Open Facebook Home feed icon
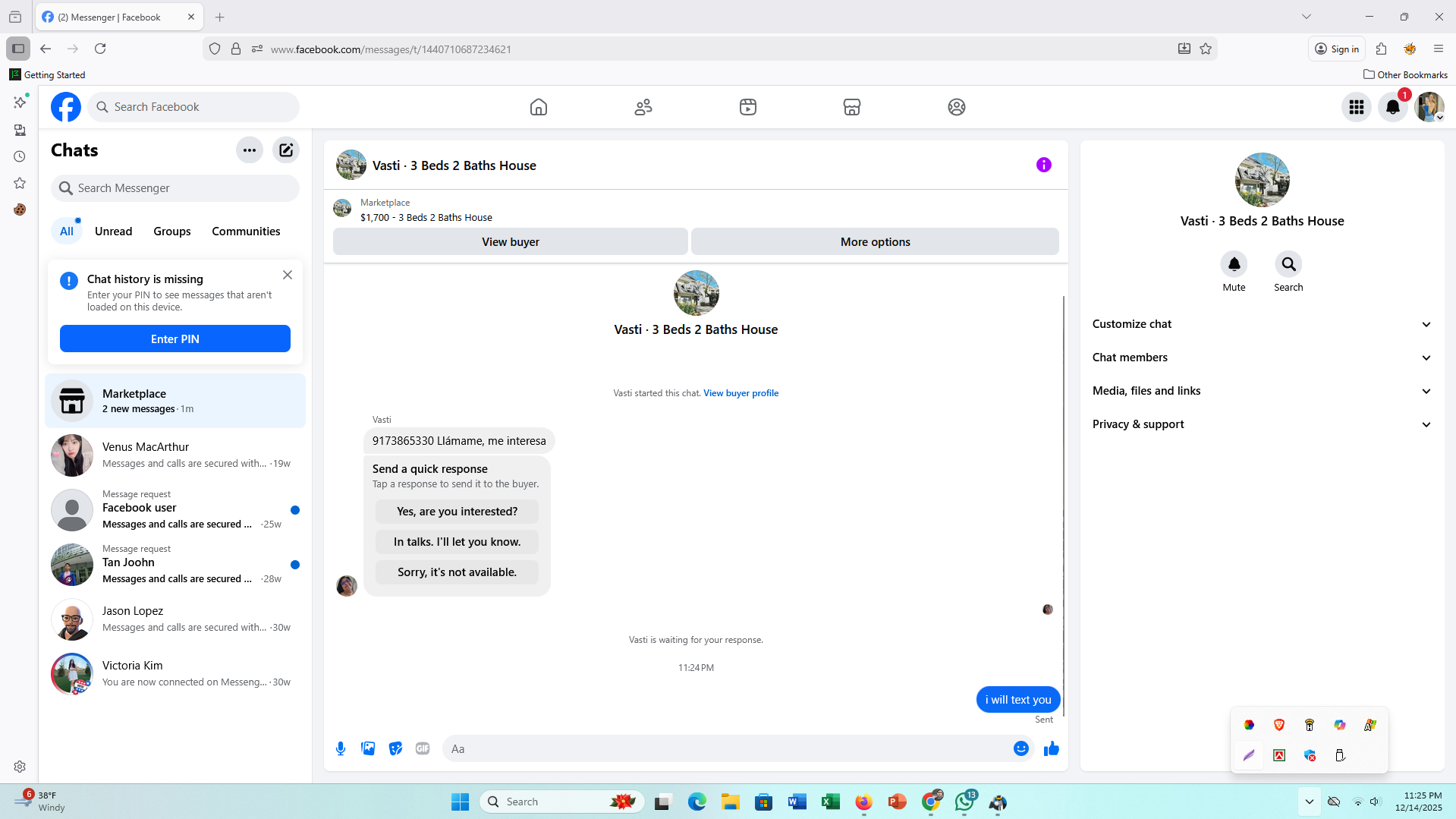The width and height of the screenshot is (1456, 819). 539,107
